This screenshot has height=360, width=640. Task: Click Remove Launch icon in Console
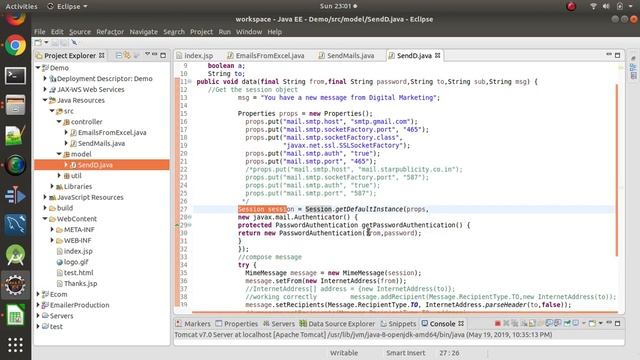[x=506, y=323]
